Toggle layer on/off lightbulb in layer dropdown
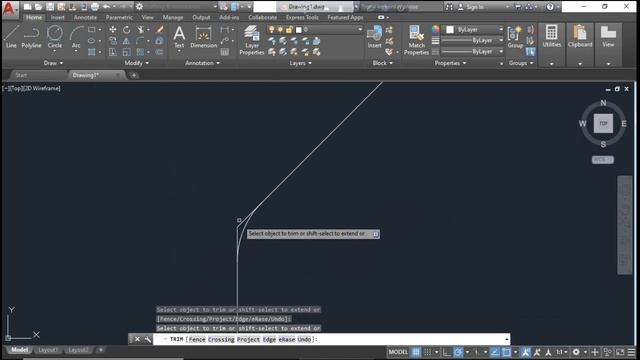Viewport: 640px width, 360px height. click(271, 29)
